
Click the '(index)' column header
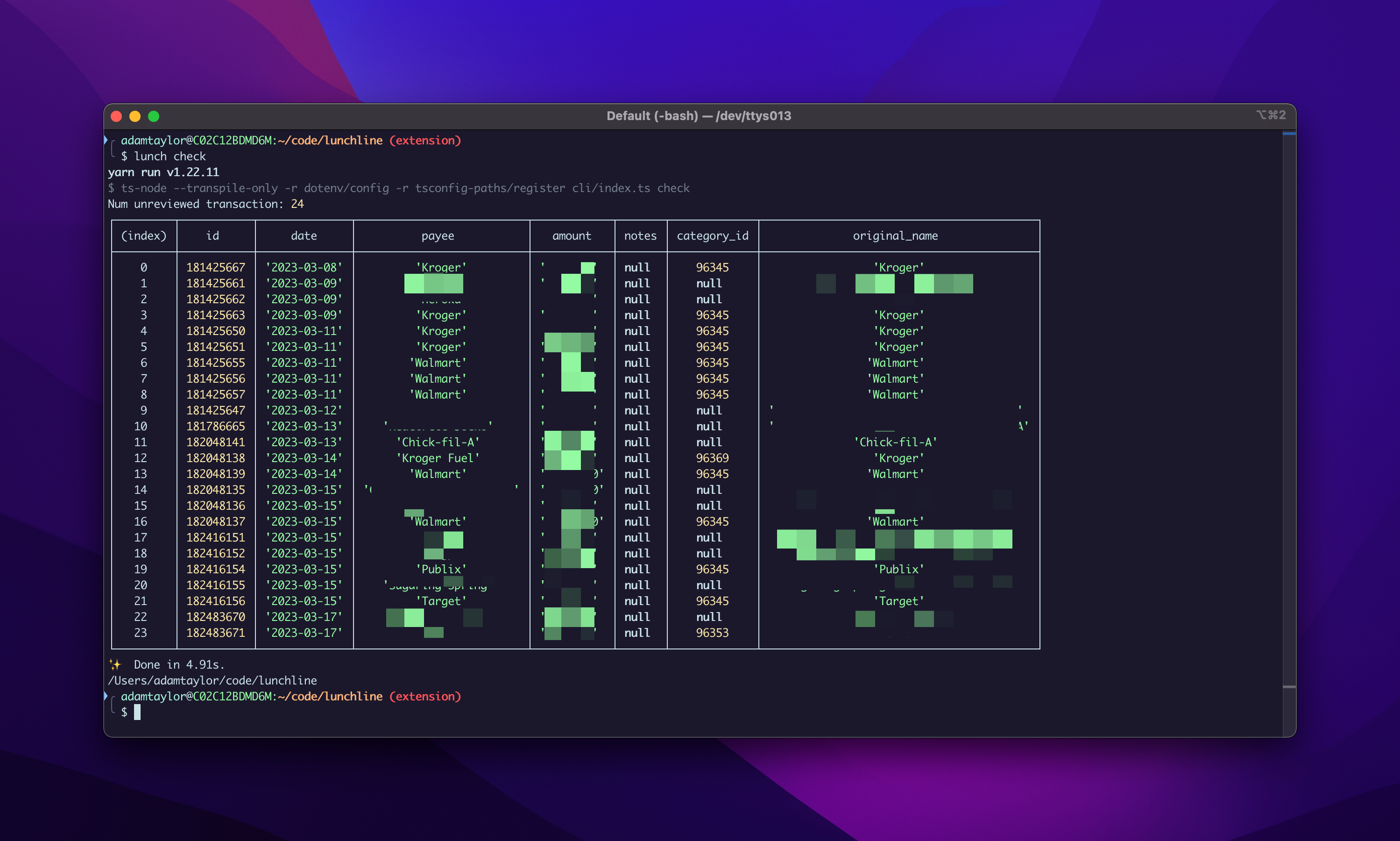point(144,236)
